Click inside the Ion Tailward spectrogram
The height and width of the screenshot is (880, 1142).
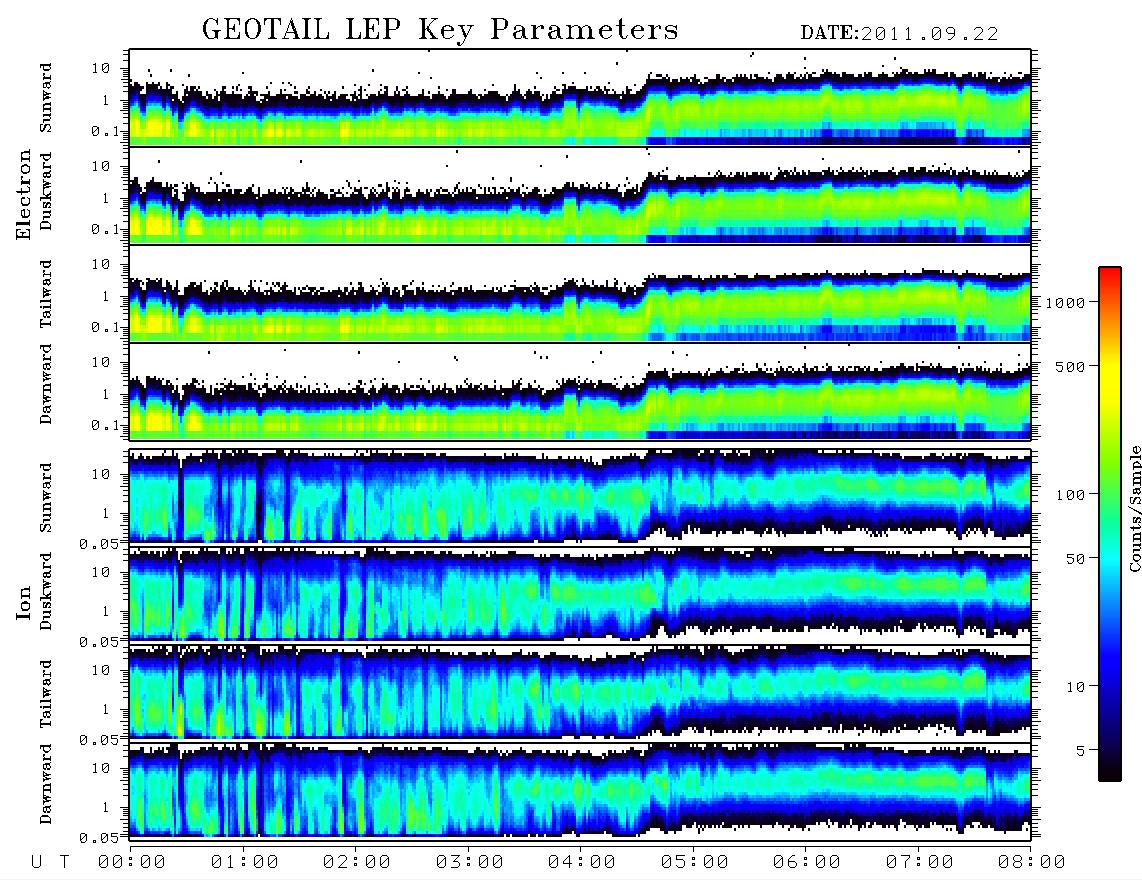pyautogui.click(x=580, y=694)
